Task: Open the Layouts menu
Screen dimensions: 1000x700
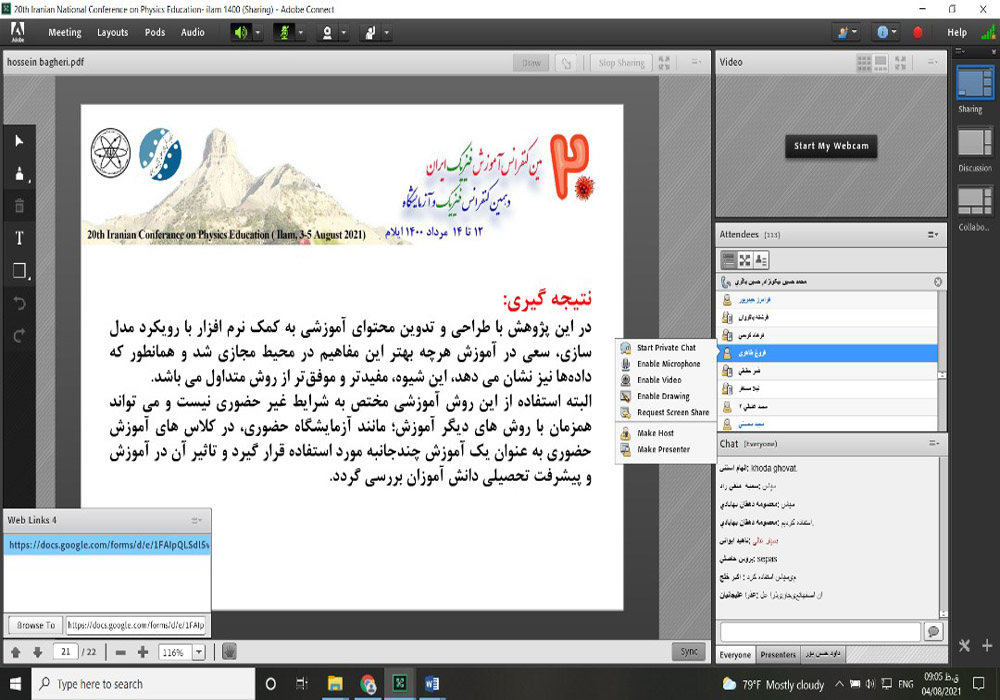Action: pyautogui.click(x=112, y=32)
